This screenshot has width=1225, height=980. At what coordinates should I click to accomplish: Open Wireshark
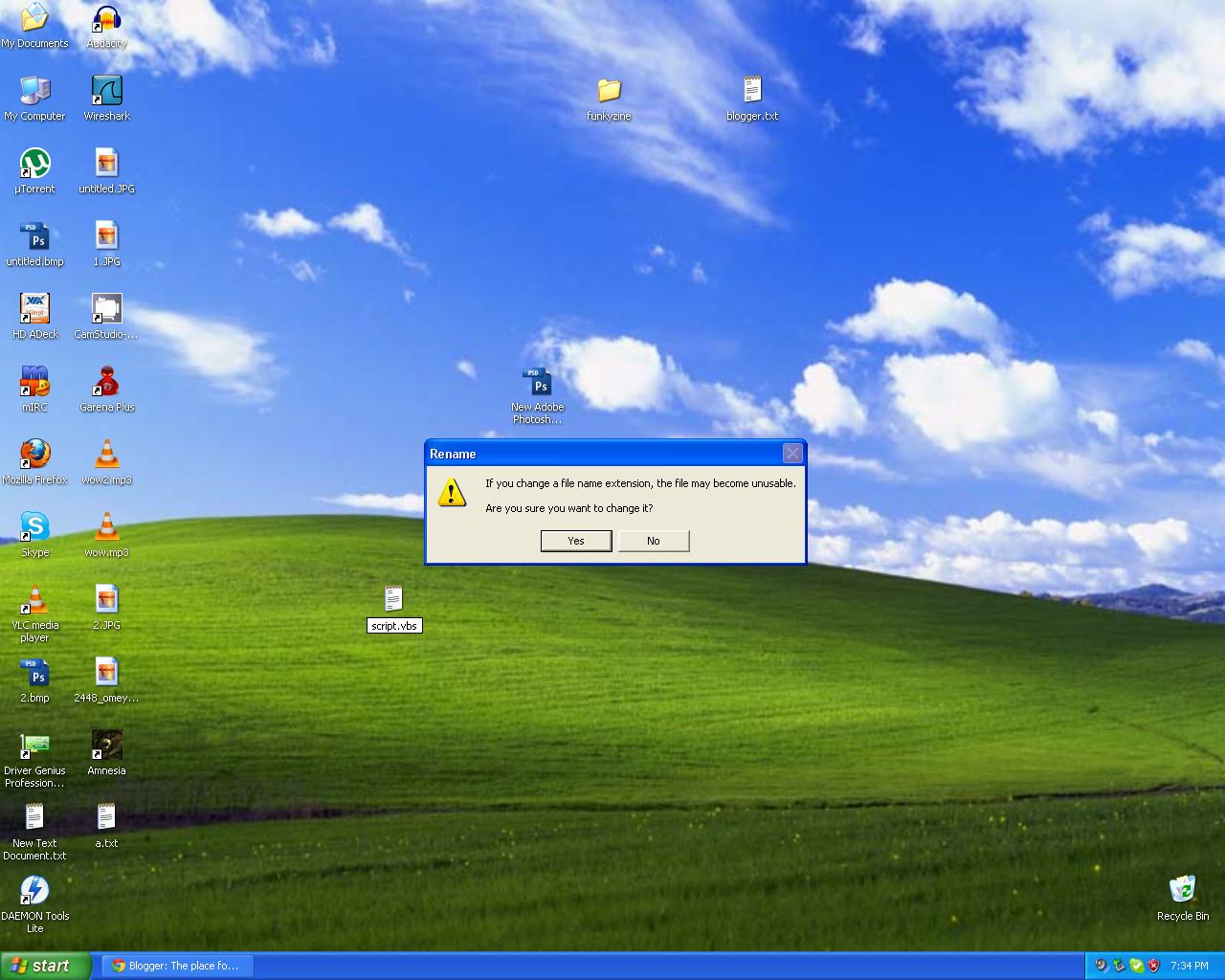[x=105, y=93]
